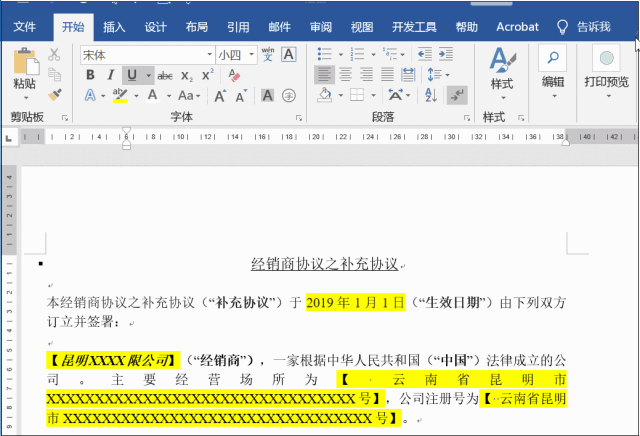Toggle show paragraph marks
The width and height of the screenshot is (640, 436).
click(457, 96)
